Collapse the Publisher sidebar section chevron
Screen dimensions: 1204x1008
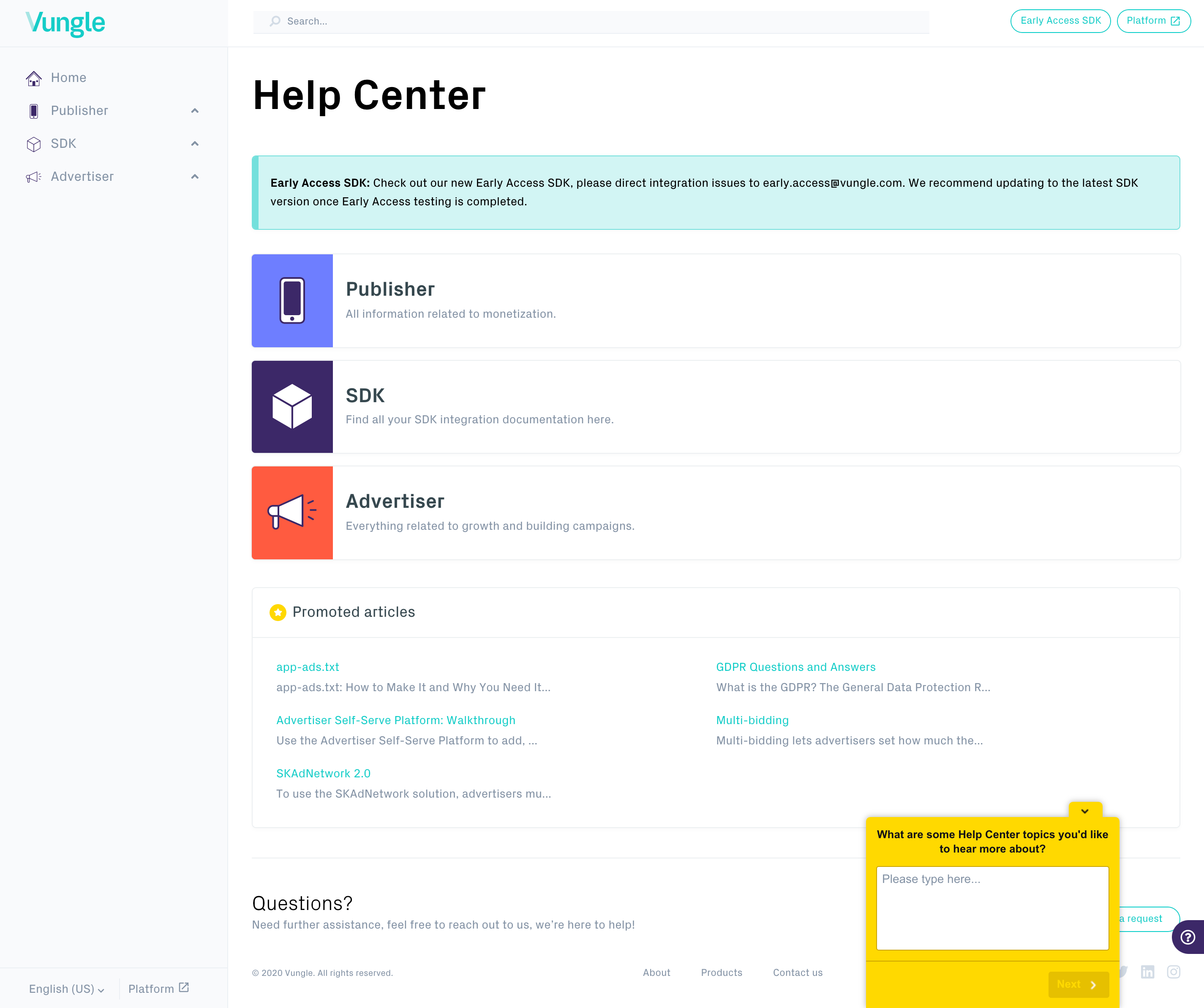[195, 111]
